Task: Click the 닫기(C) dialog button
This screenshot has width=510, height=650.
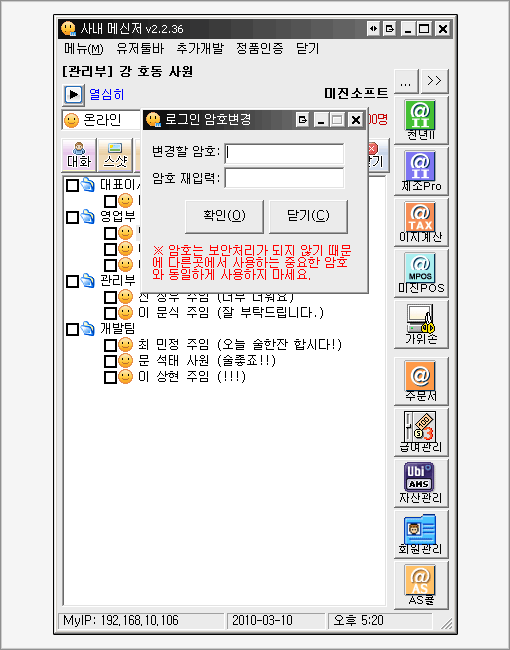Action: point(308,216)
